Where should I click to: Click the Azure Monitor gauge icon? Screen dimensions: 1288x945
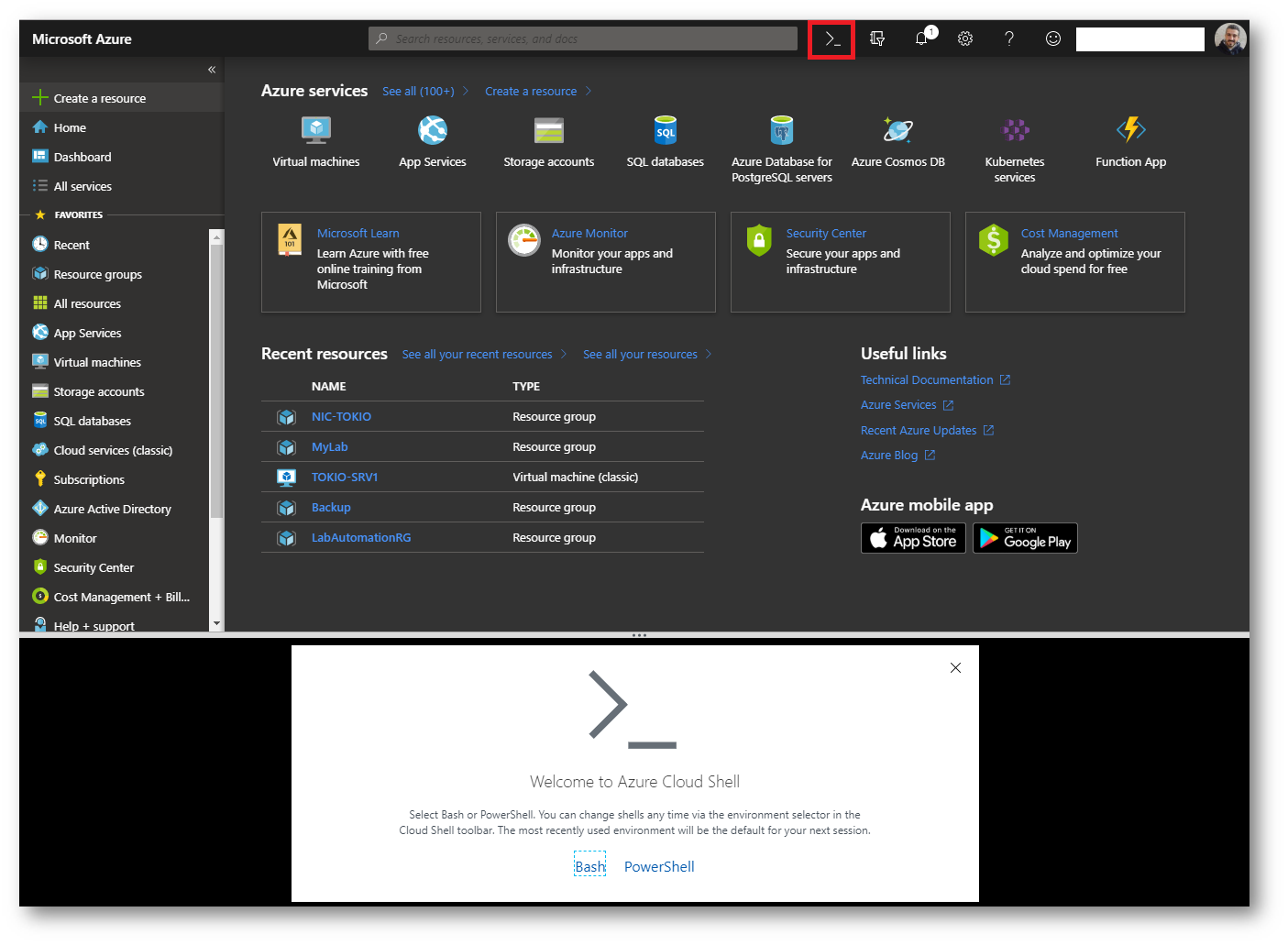(524, 240)
